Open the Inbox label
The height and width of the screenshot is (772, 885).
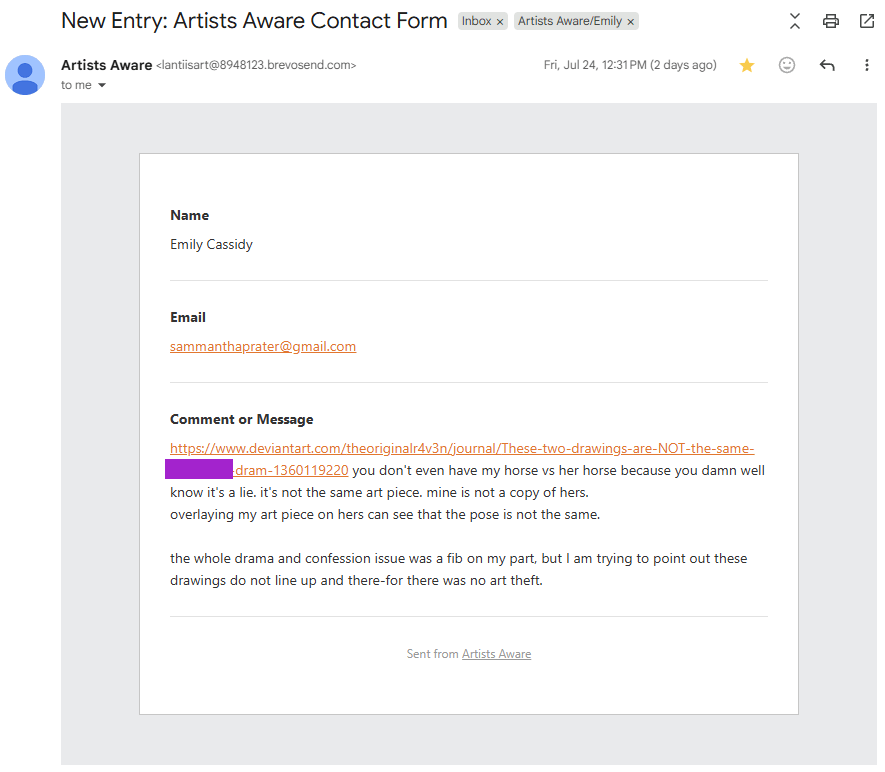click(x=476, y=21)
